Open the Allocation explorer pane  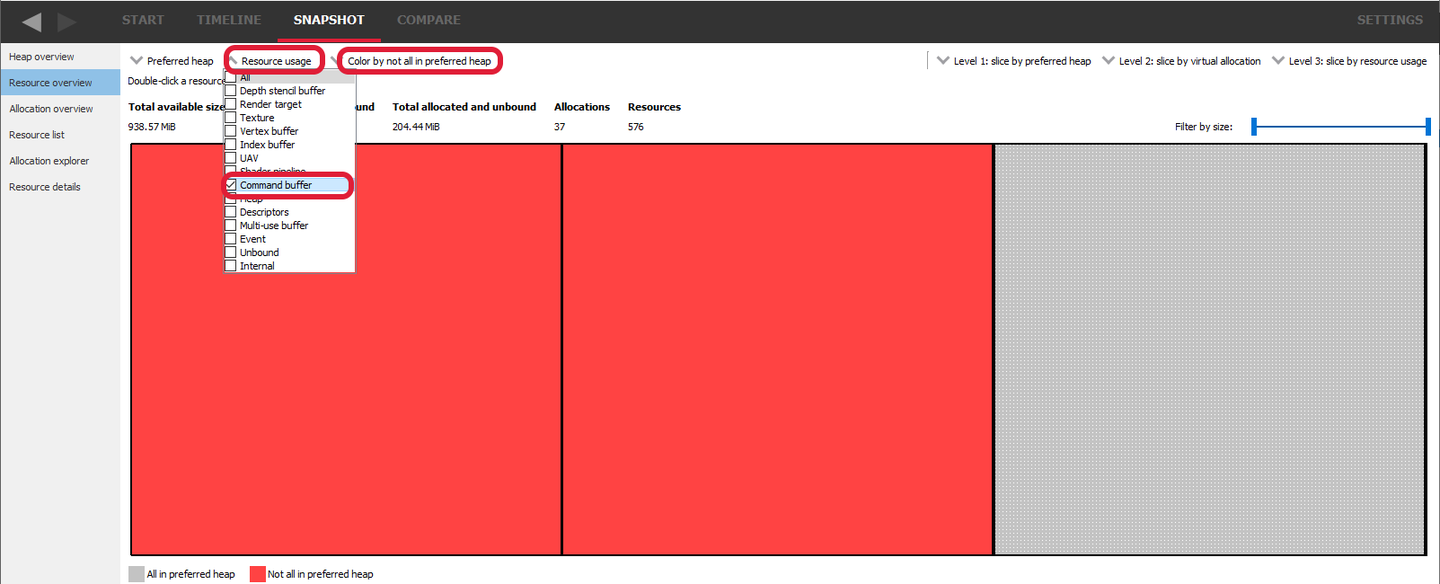click(x=51, y=160)
